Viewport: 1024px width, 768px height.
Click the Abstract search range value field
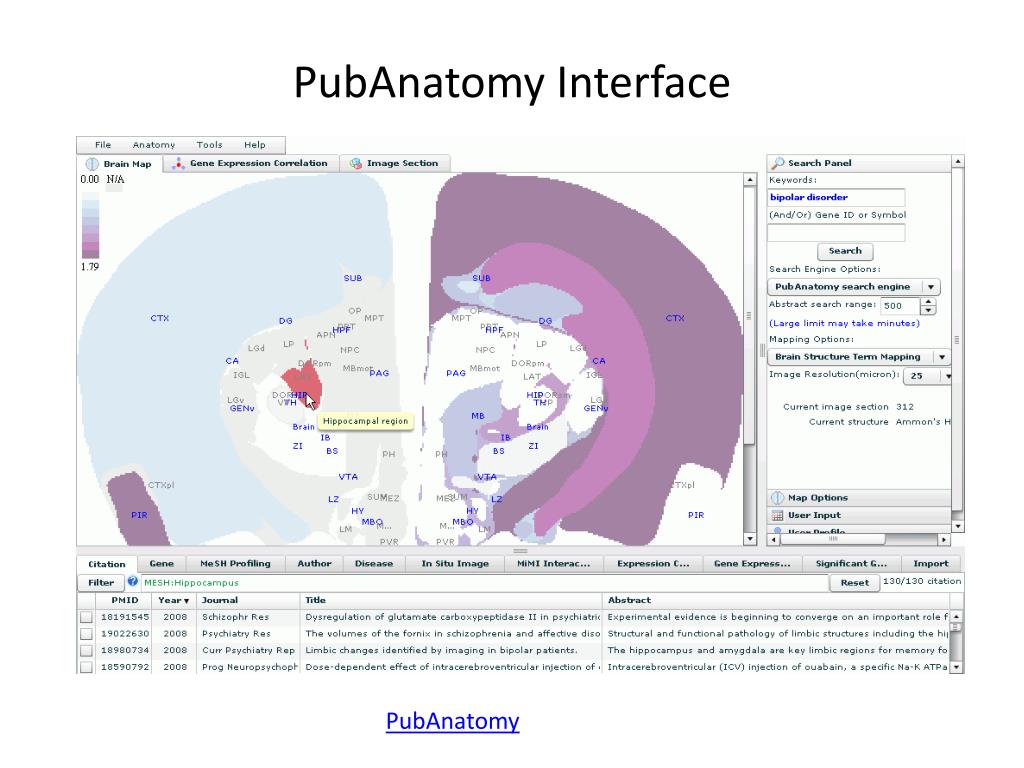pos(900,306)
